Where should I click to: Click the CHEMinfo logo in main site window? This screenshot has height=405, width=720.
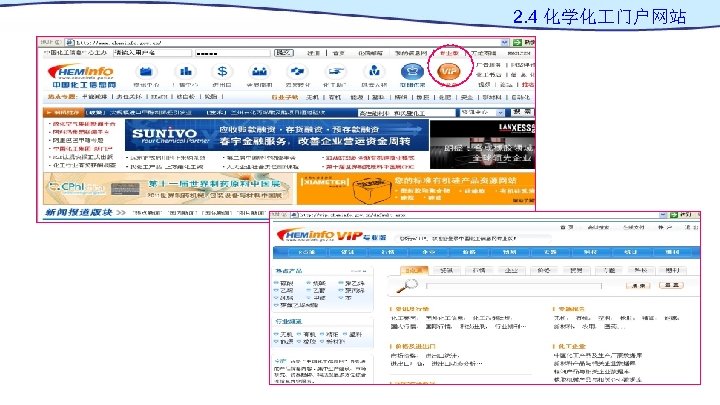pyautogui.click(x=82, y=75)
